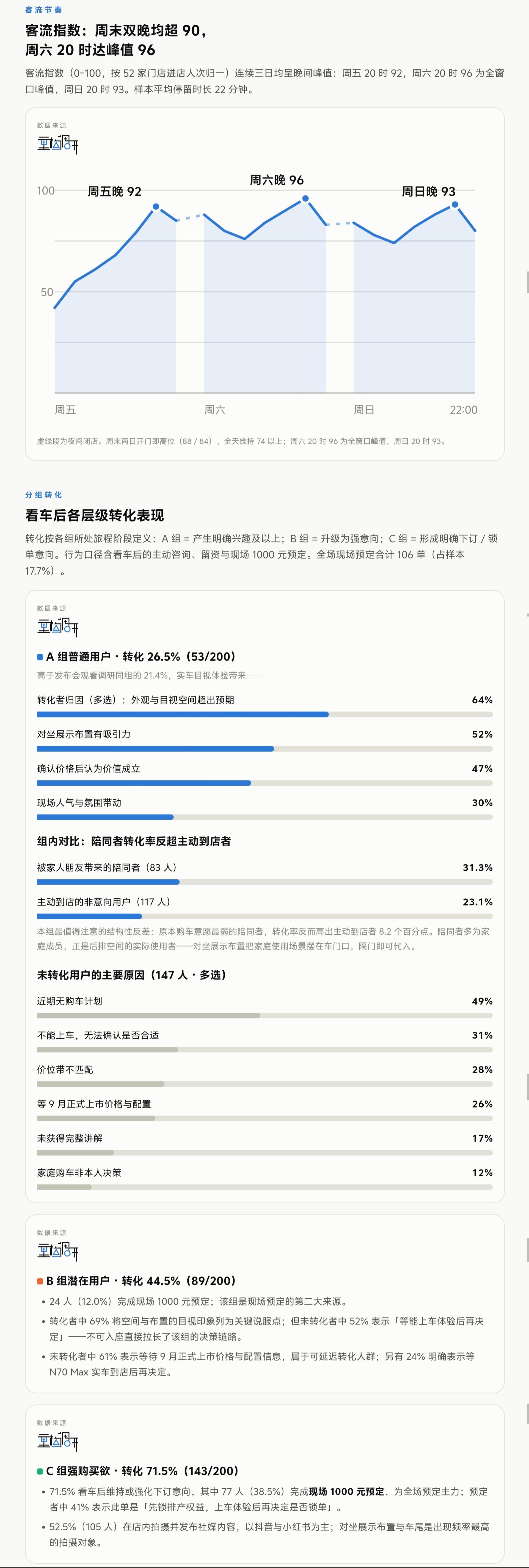Click the green dot beside C 组强购买欲
The width and height of the screenshot is (529, 1568).
pyautogui.click(x=40, y=1471)
